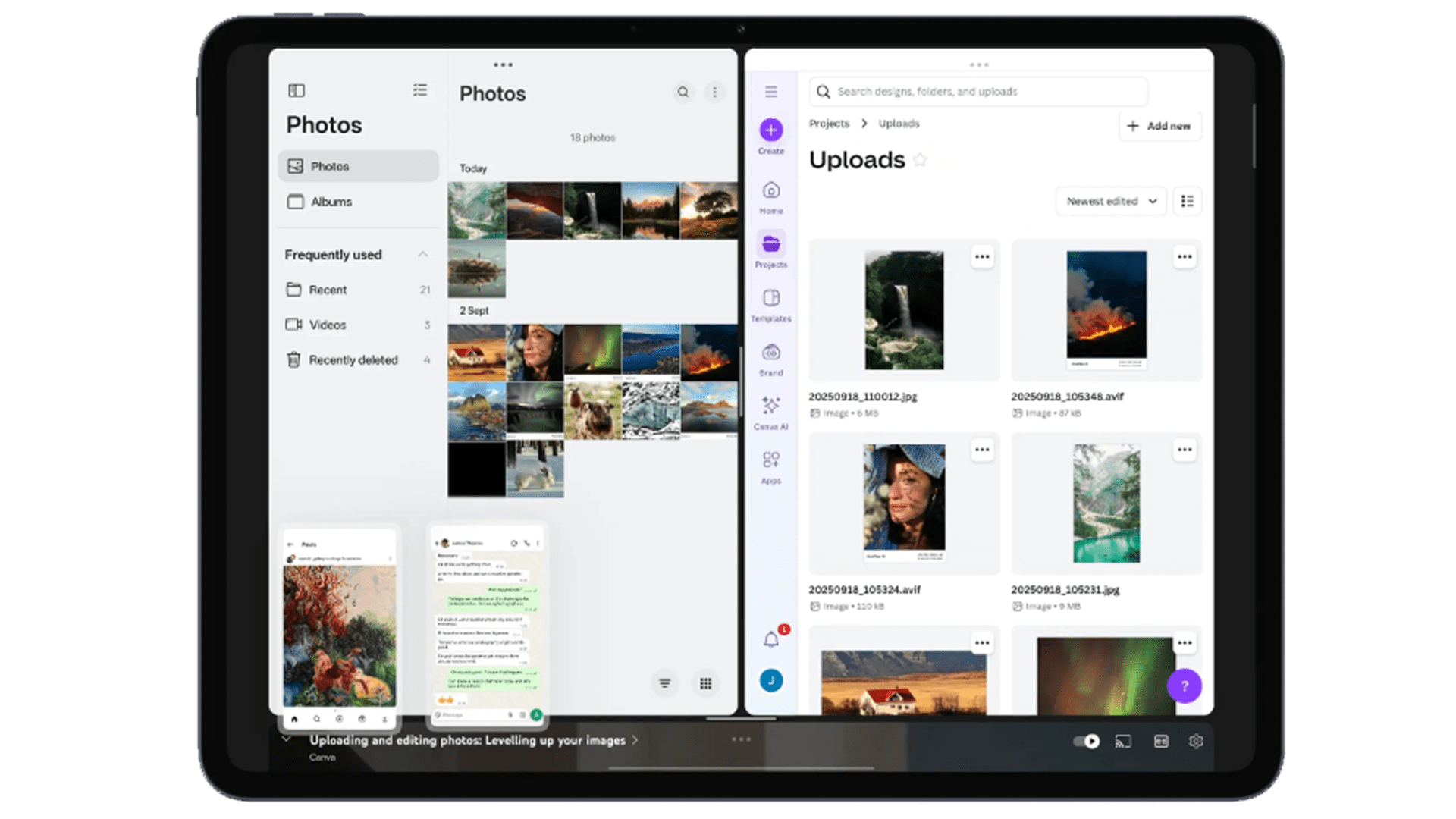Open the Templates sidebar icon
Screen dimensions: 1456x819
(771, 298)
